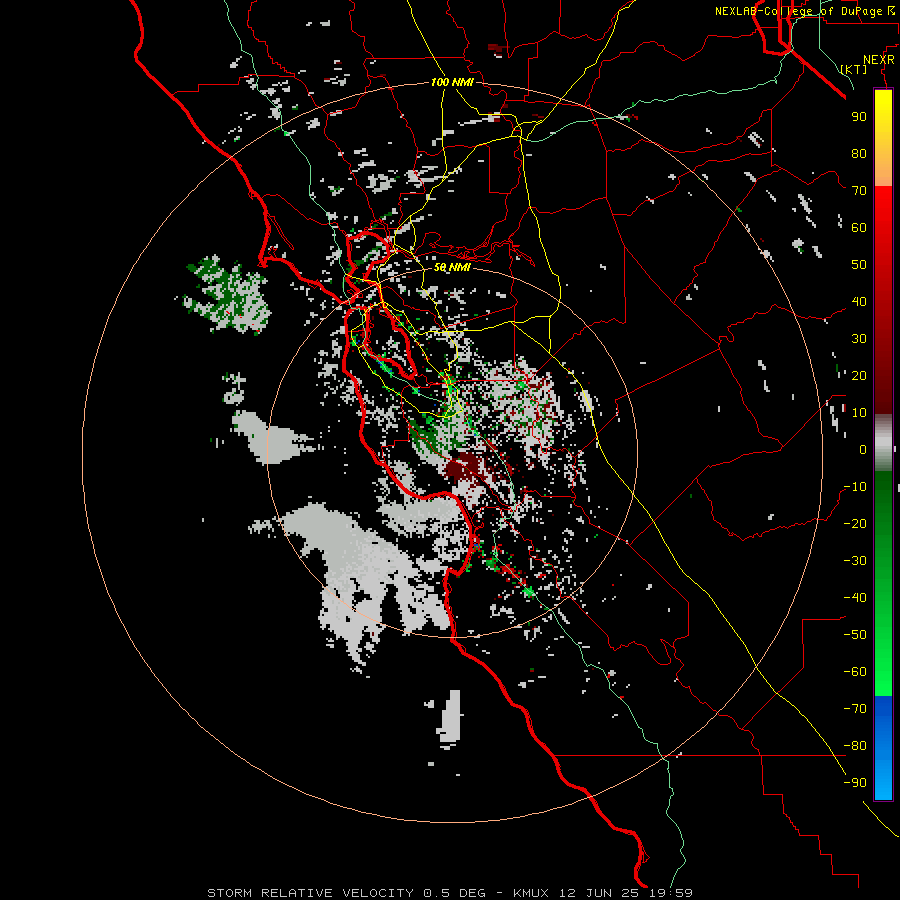The width and height of the screenshot is (900, 900).
Task: Select the 30 value on the velocity scale
Action: pos(859,339)
